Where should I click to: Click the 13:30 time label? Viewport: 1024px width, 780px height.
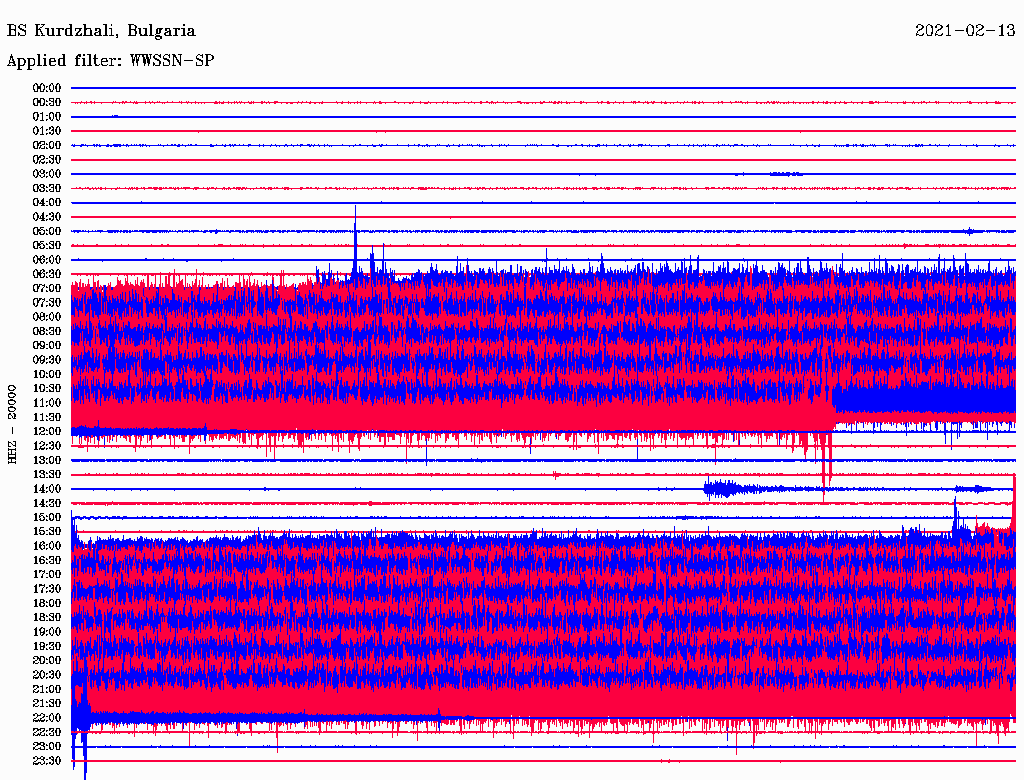(47, 474)
